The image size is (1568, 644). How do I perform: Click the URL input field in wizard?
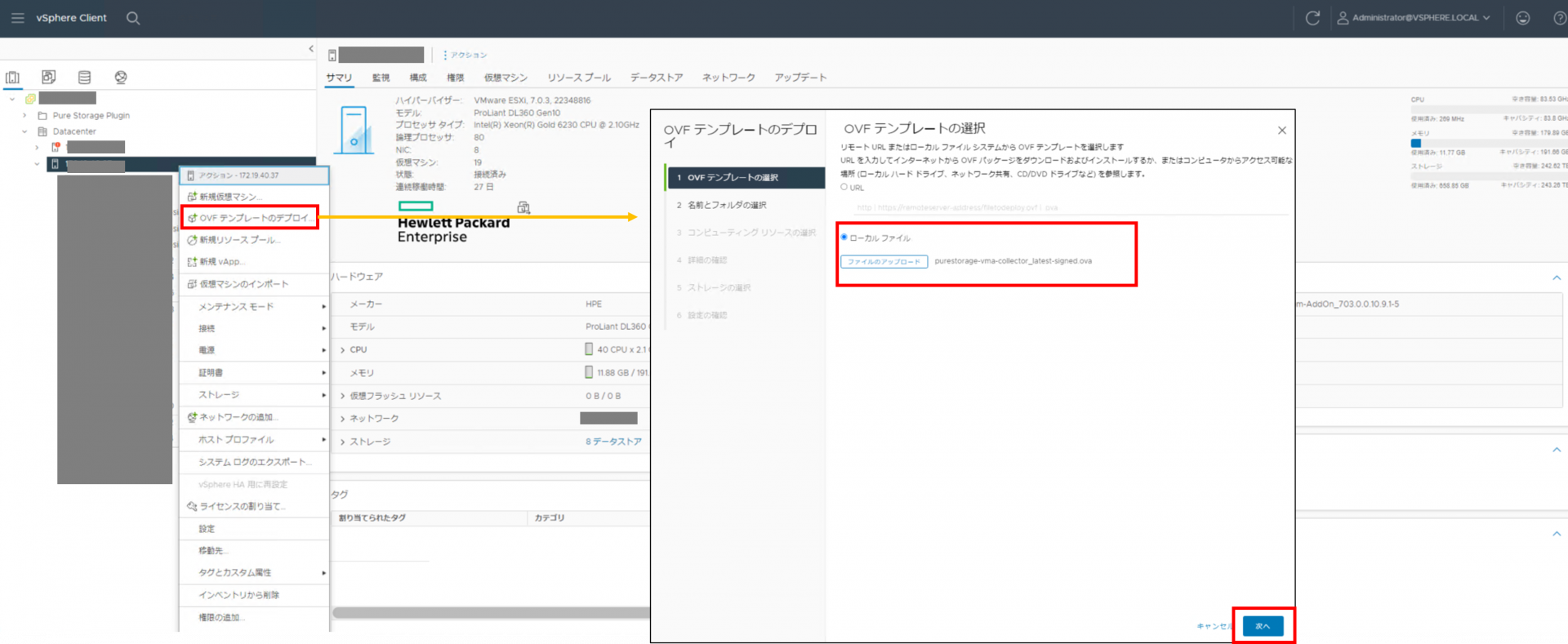(x=1070, y=207)
